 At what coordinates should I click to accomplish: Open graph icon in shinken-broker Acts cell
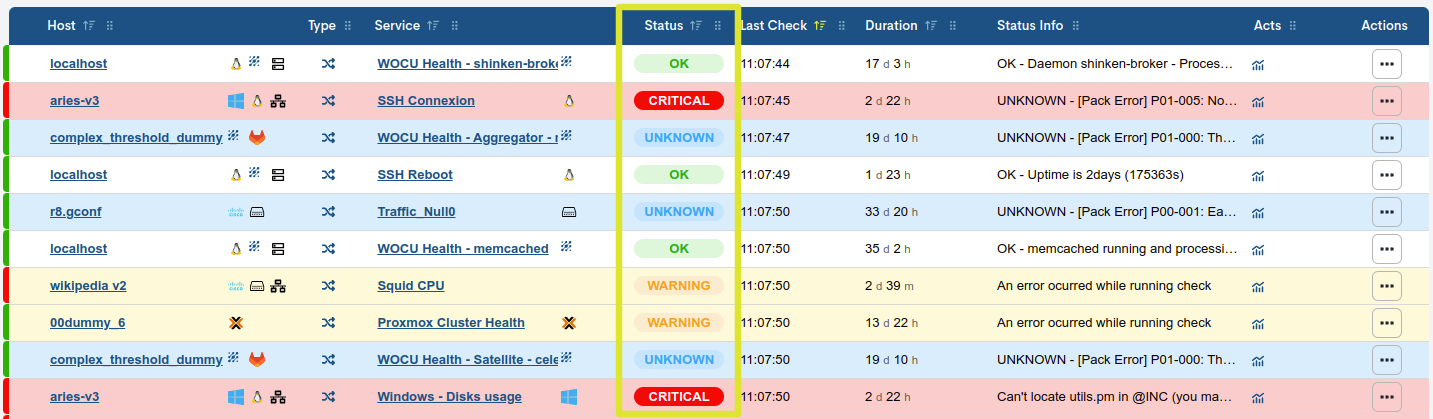[x=1258, y=65]
